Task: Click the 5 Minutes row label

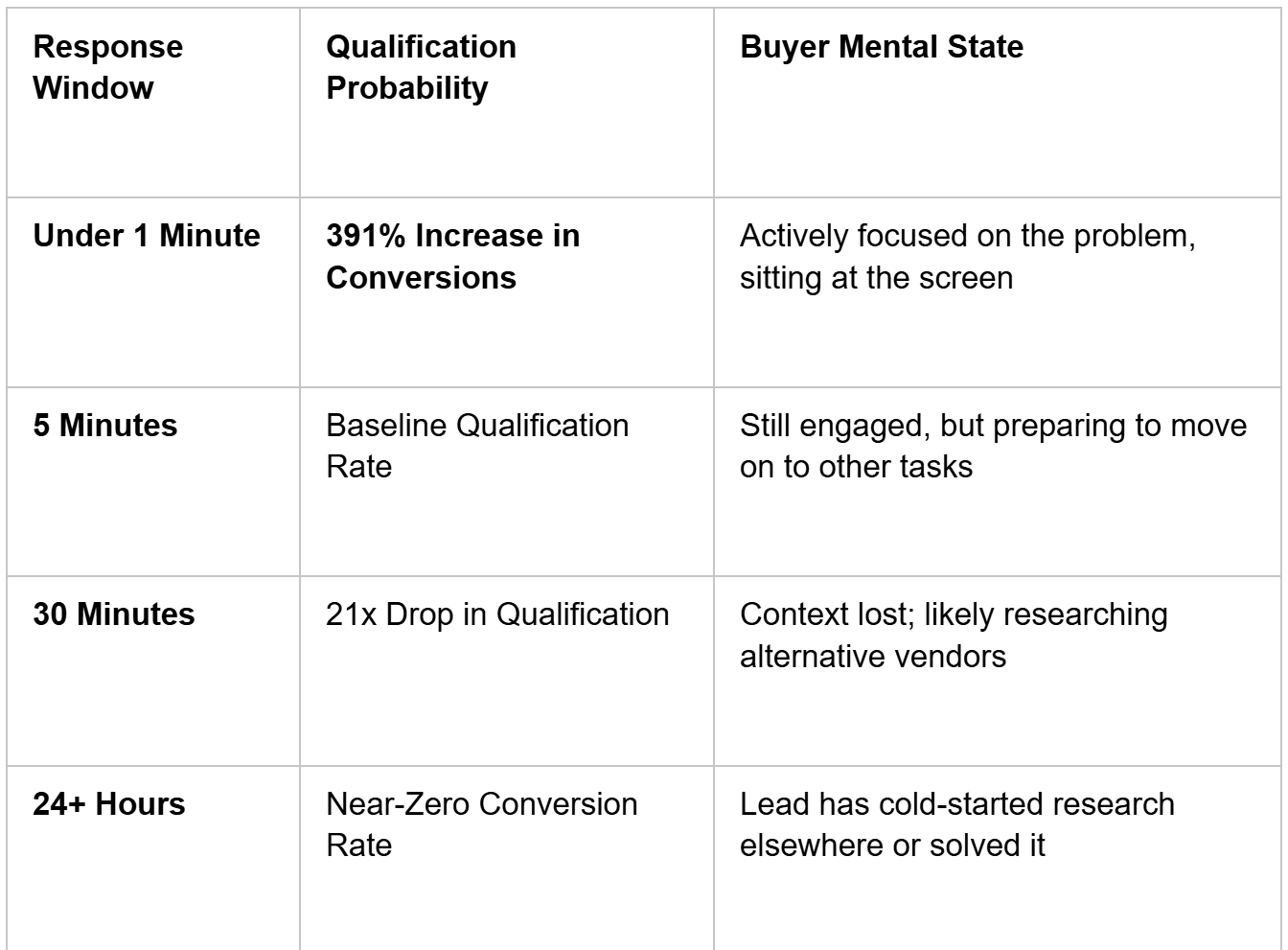Action: point(105,426)
